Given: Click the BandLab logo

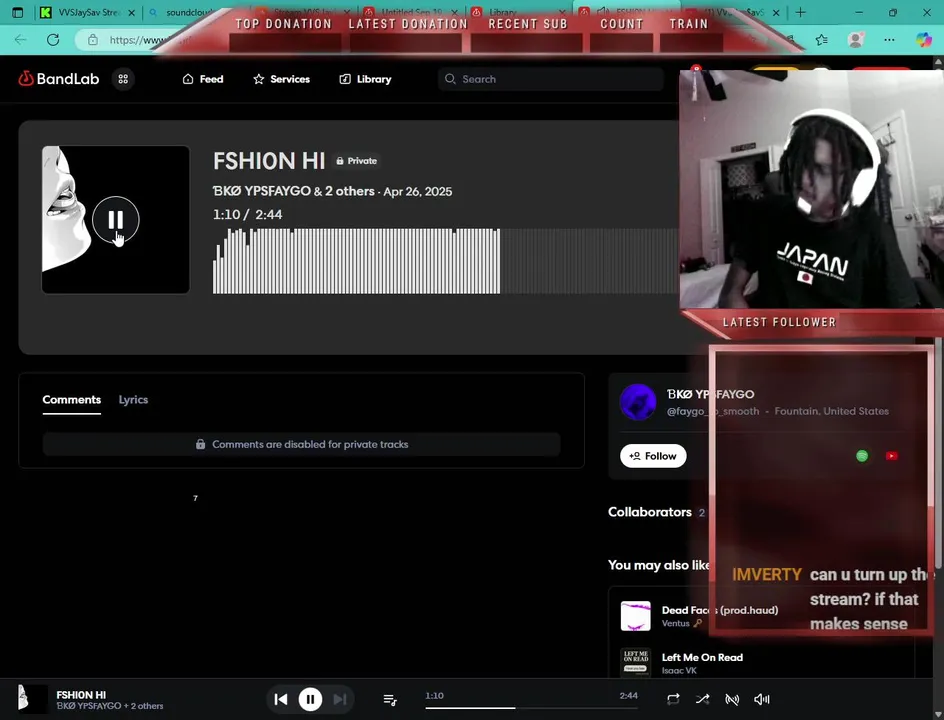Looking at the screenshot, I should click(58, 79).
